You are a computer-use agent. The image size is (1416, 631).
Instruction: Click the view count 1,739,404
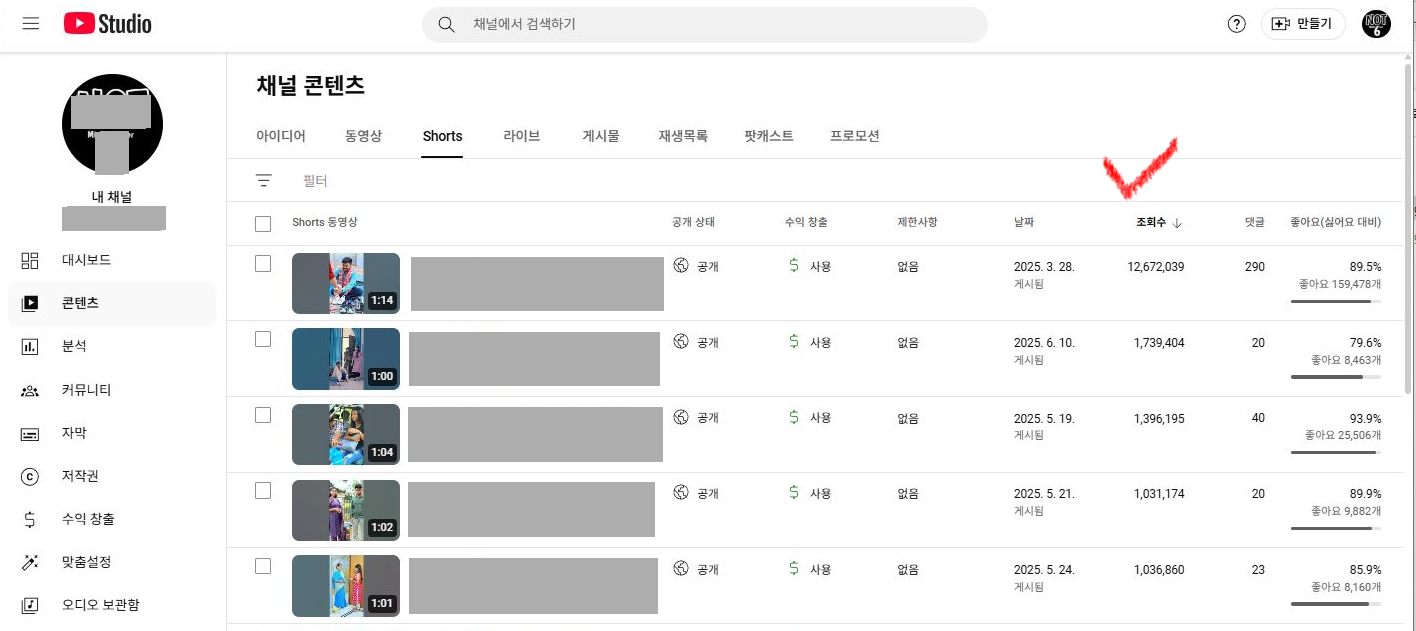click(x=1159, y=343)
